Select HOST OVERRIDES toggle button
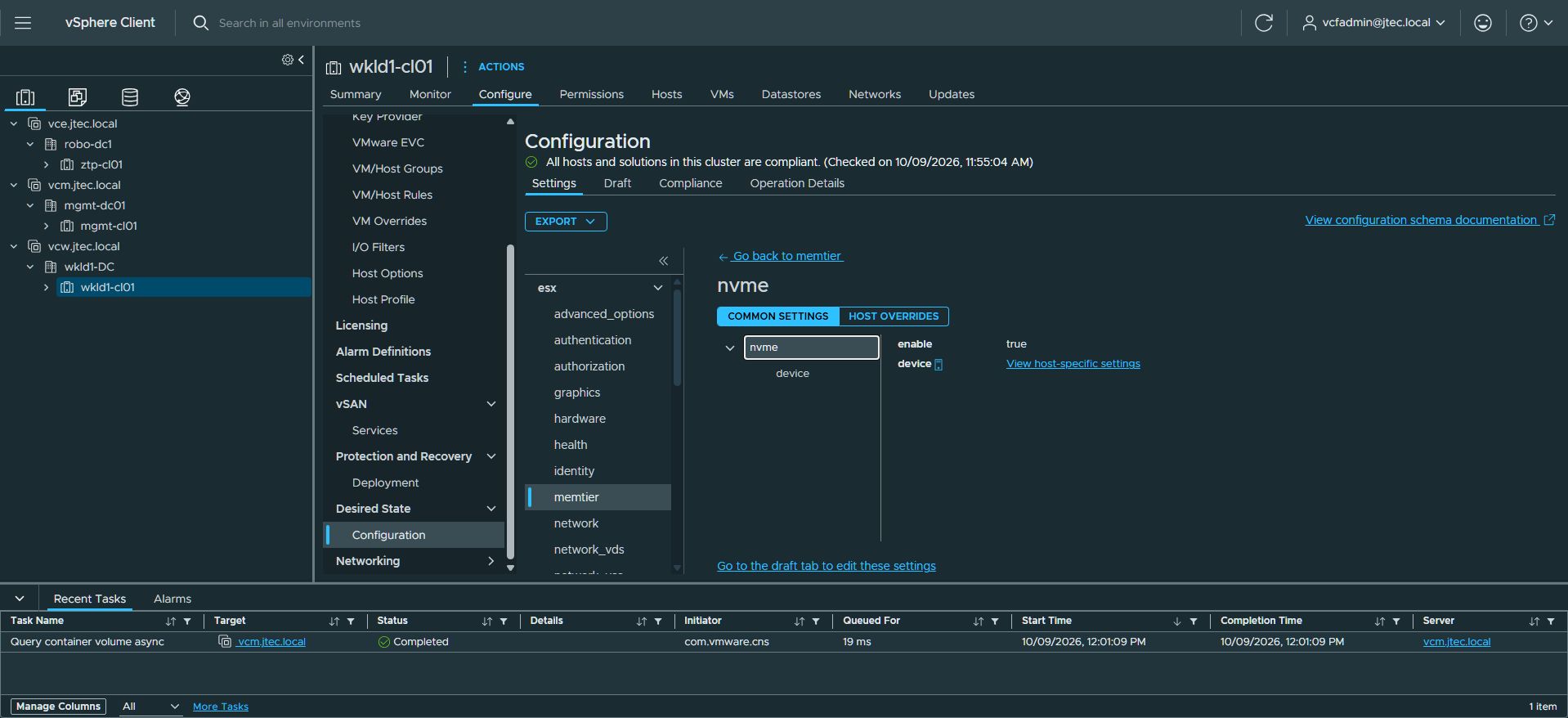1568x718 pixels. tap(894, 316)
